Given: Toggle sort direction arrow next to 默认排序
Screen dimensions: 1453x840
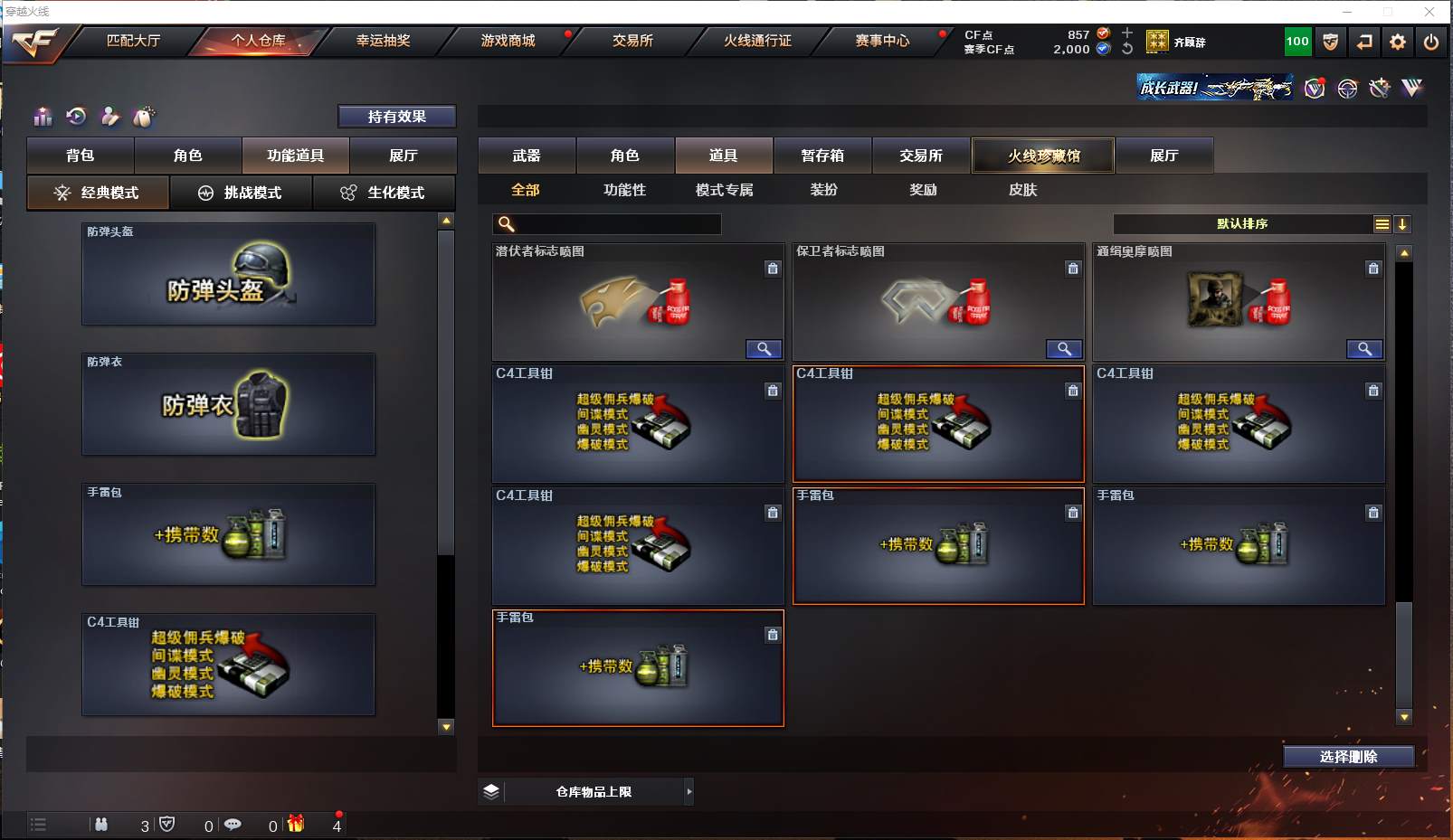Looking at the screenshot, I should click(x=1401, y=224).
